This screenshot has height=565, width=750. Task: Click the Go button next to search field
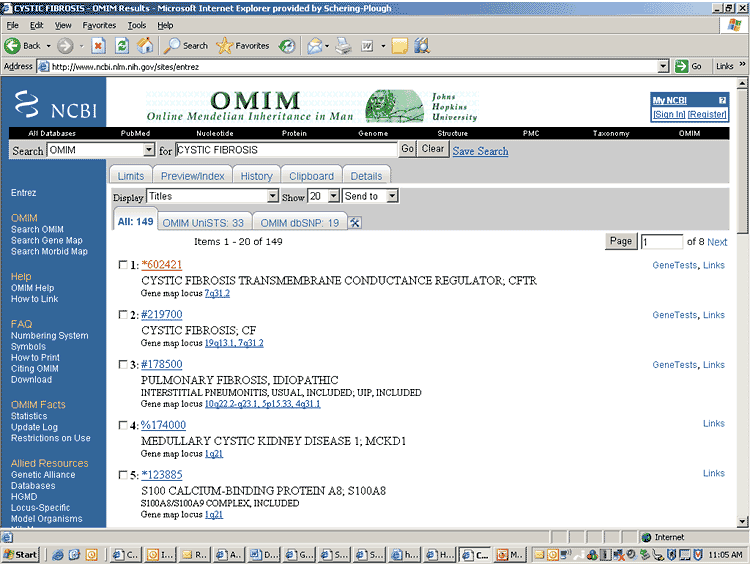408,149
